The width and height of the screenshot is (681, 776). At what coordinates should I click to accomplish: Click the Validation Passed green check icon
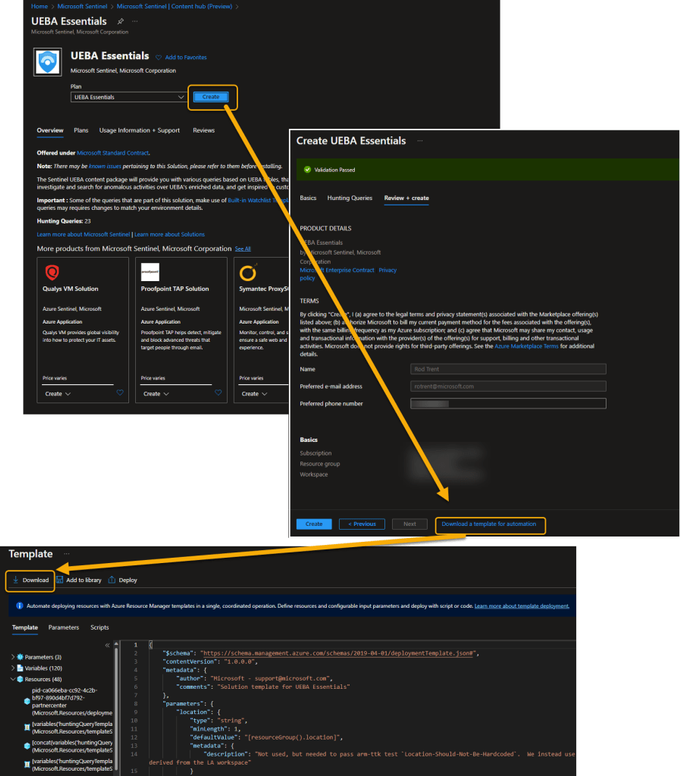(307, 170)
